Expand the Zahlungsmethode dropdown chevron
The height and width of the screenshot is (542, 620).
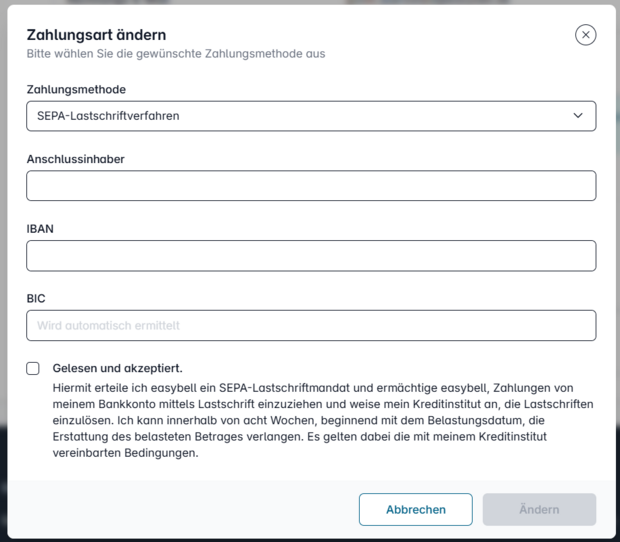click(x=578, y=116)
